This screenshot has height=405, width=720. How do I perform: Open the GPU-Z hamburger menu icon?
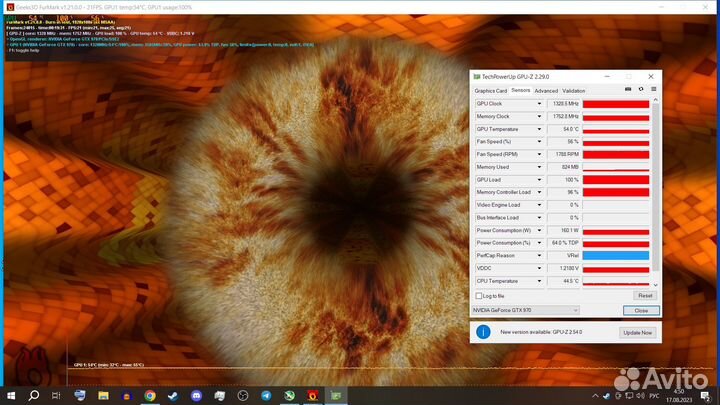click(x=651, y=90)
